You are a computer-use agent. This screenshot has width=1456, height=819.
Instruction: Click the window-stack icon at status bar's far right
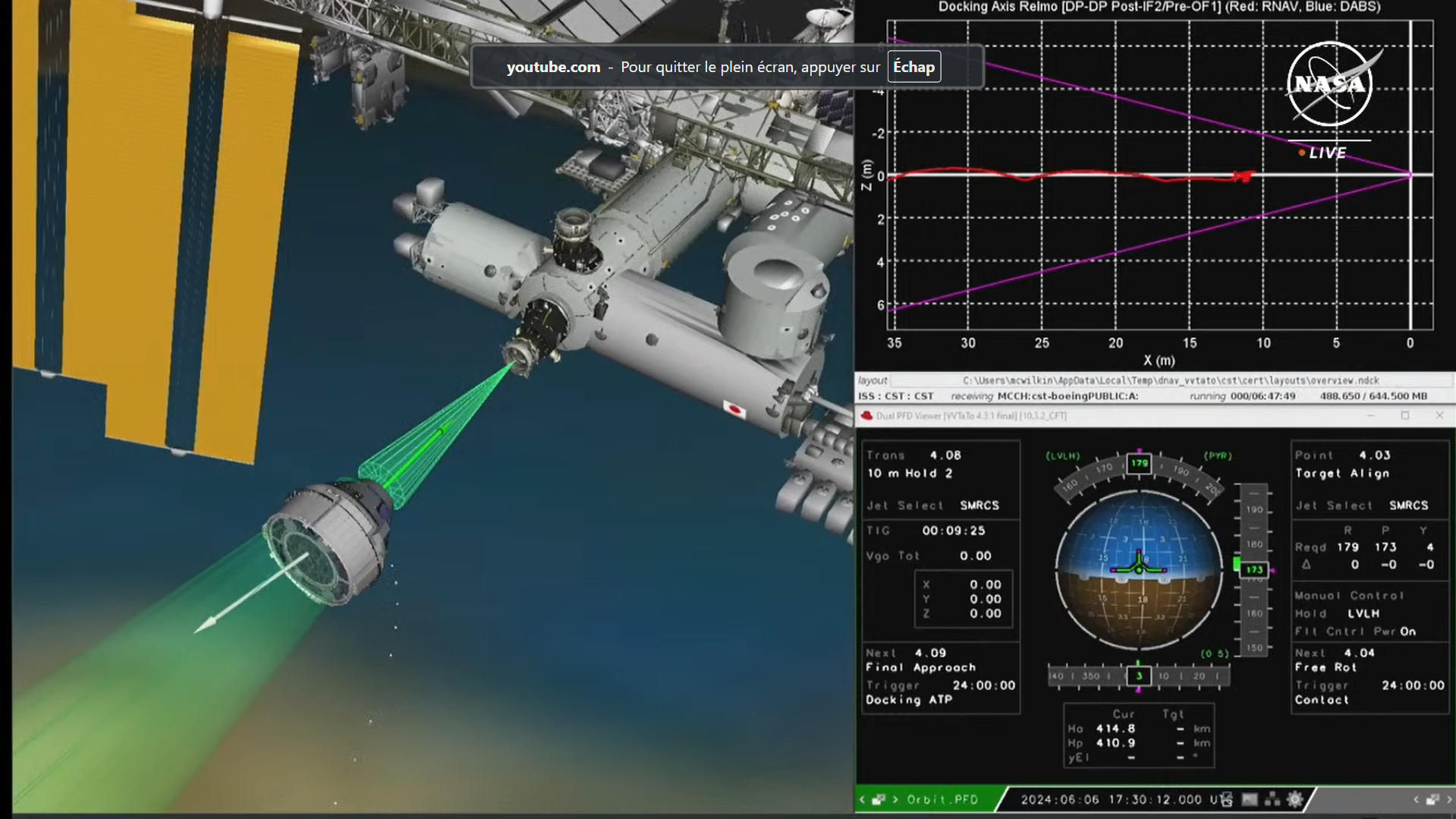tap(1432, 799)
